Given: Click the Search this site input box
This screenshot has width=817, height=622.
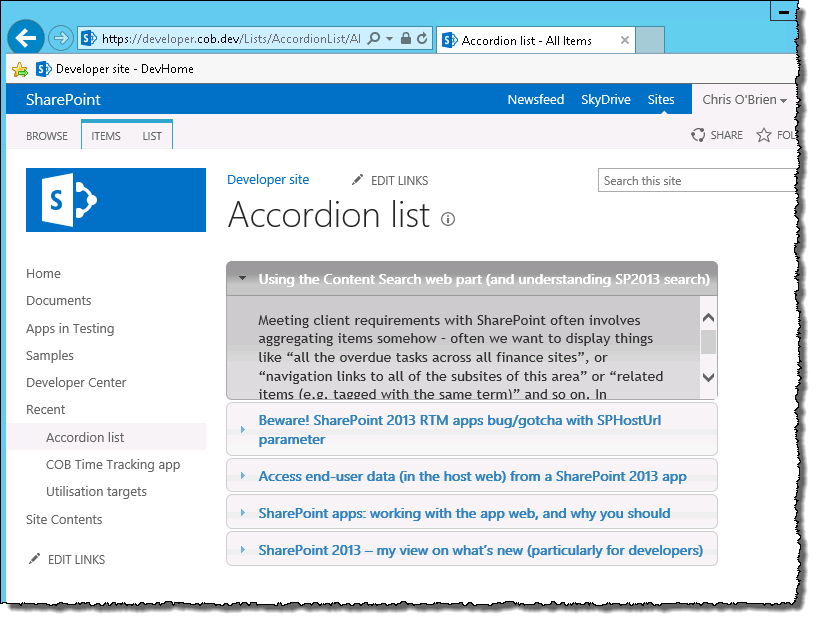Looking at the screenshot, I should (697, 180).
